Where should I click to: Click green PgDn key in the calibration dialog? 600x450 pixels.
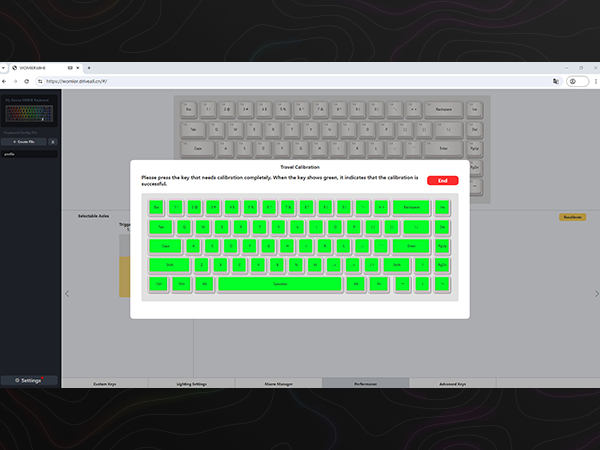click(x=442, y=265)
